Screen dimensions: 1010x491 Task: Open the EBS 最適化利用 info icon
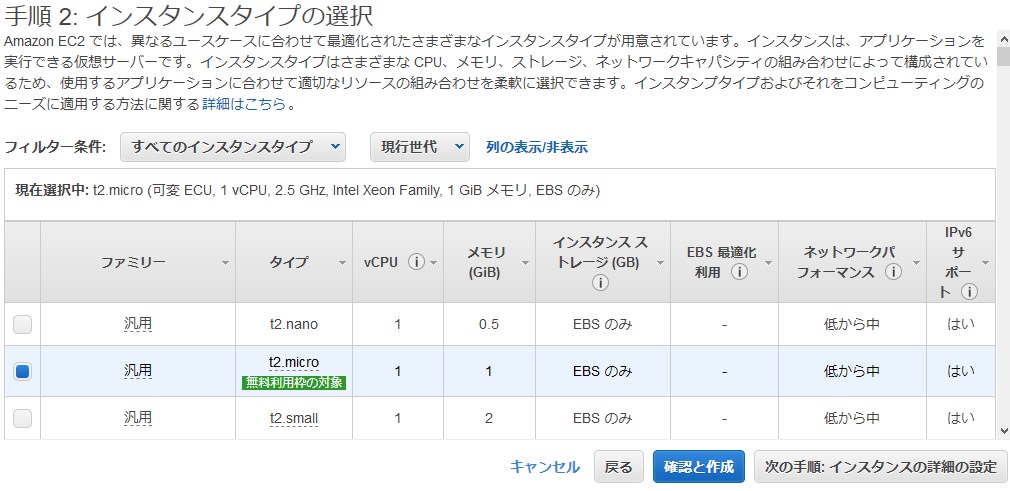pos(739,272)
